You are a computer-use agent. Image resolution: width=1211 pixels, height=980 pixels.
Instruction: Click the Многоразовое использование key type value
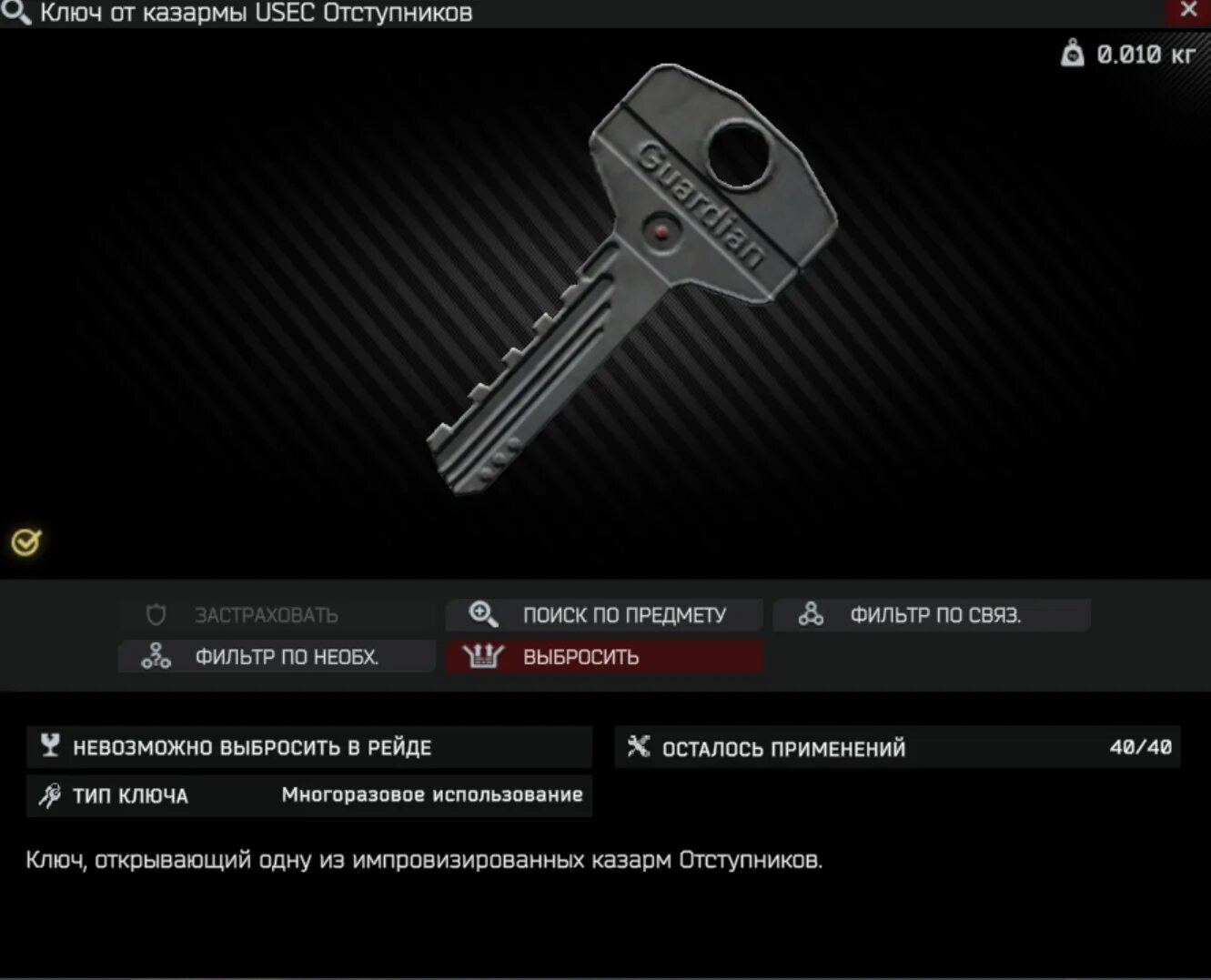432,794
